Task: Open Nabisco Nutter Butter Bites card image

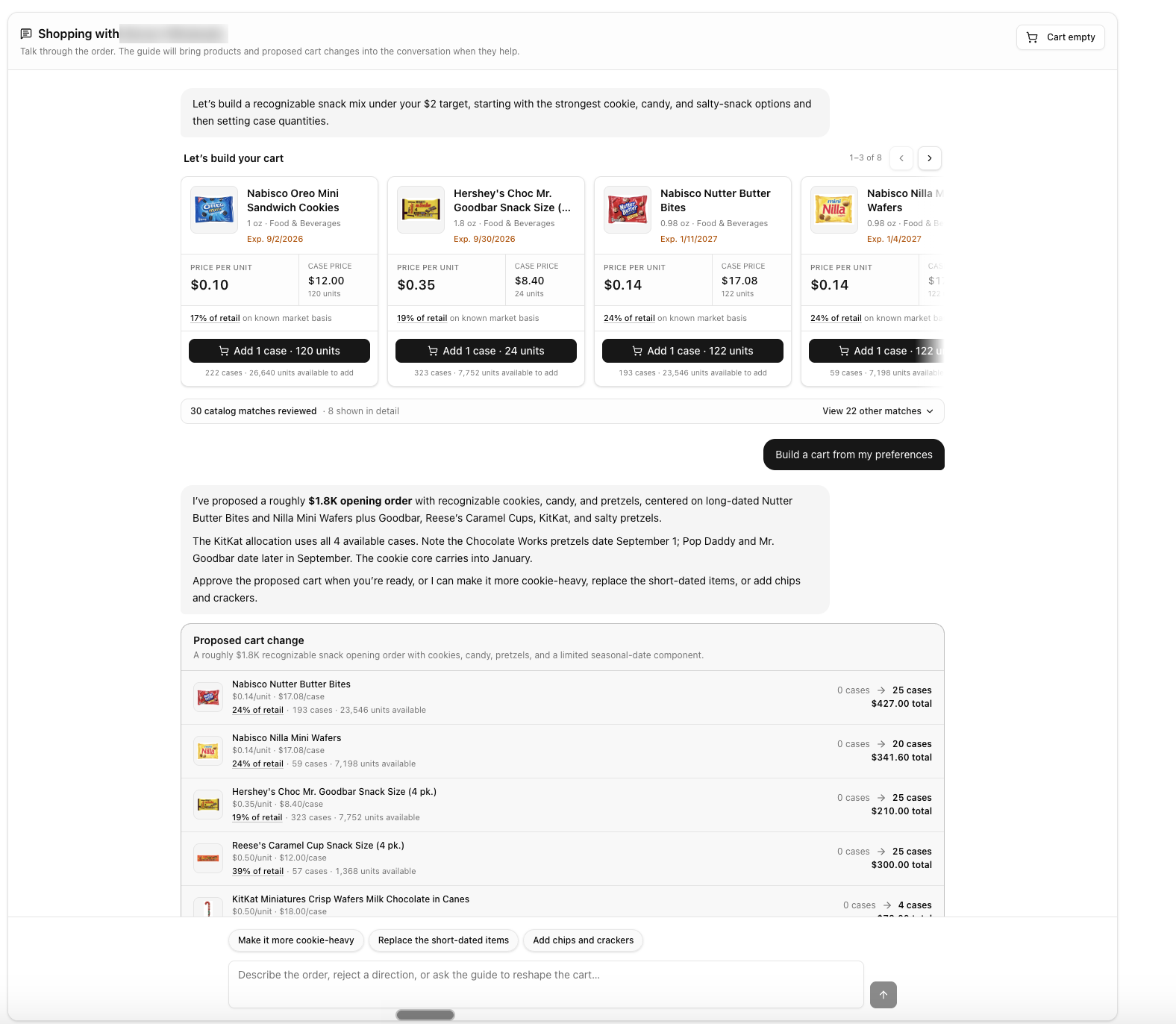Action: tap(628, 210)
